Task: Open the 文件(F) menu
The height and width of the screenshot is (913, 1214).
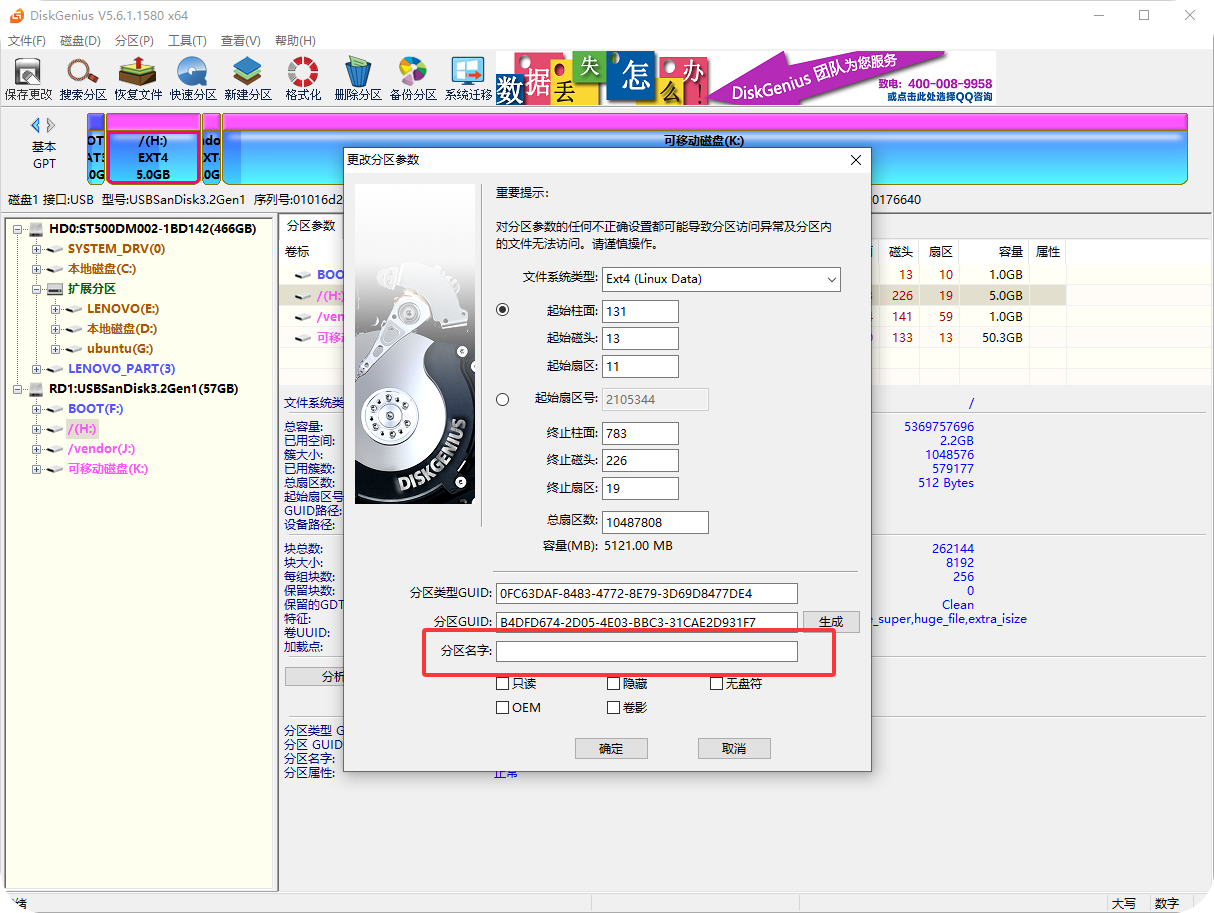Action: click(x=27, y=41)
